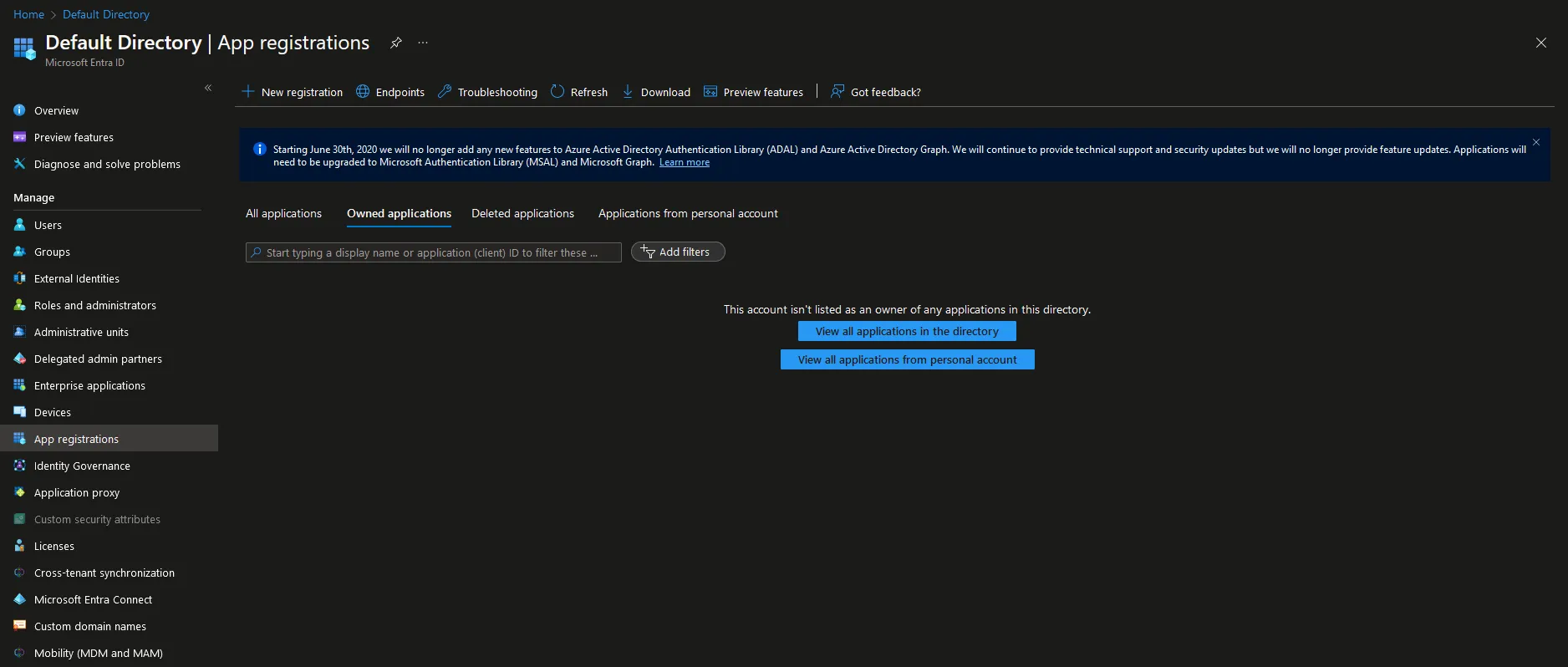The image size is (1568, 667).
Task: Click Cross-tenant synchronization icon
Action: (20, 573)
